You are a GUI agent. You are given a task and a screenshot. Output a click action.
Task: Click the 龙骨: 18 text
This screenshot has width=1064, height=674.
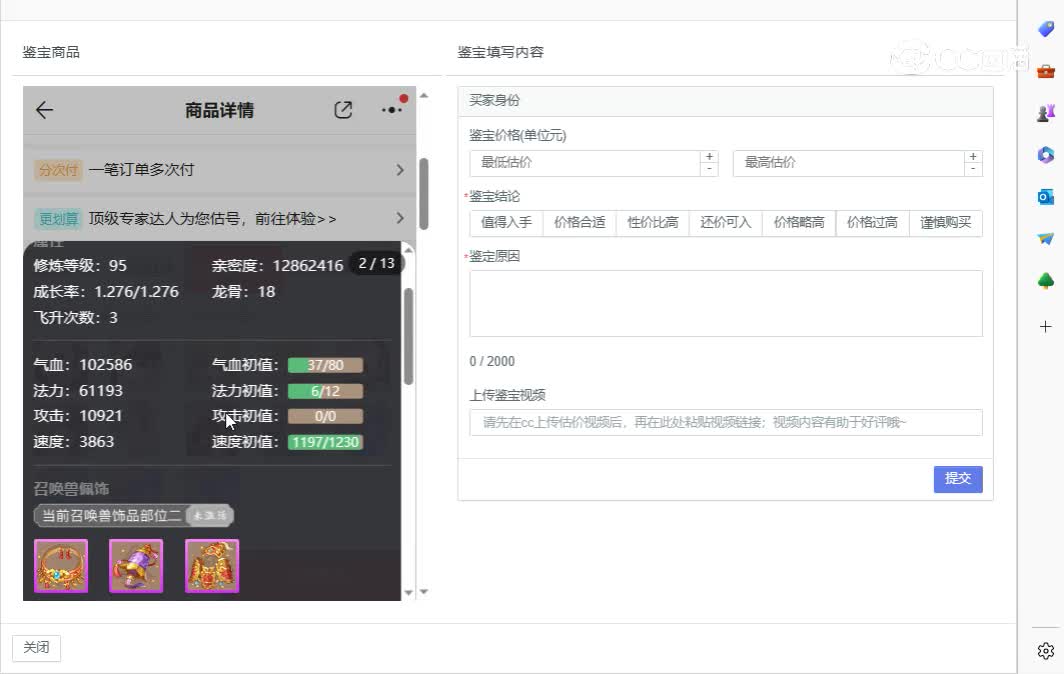[243, 292]
